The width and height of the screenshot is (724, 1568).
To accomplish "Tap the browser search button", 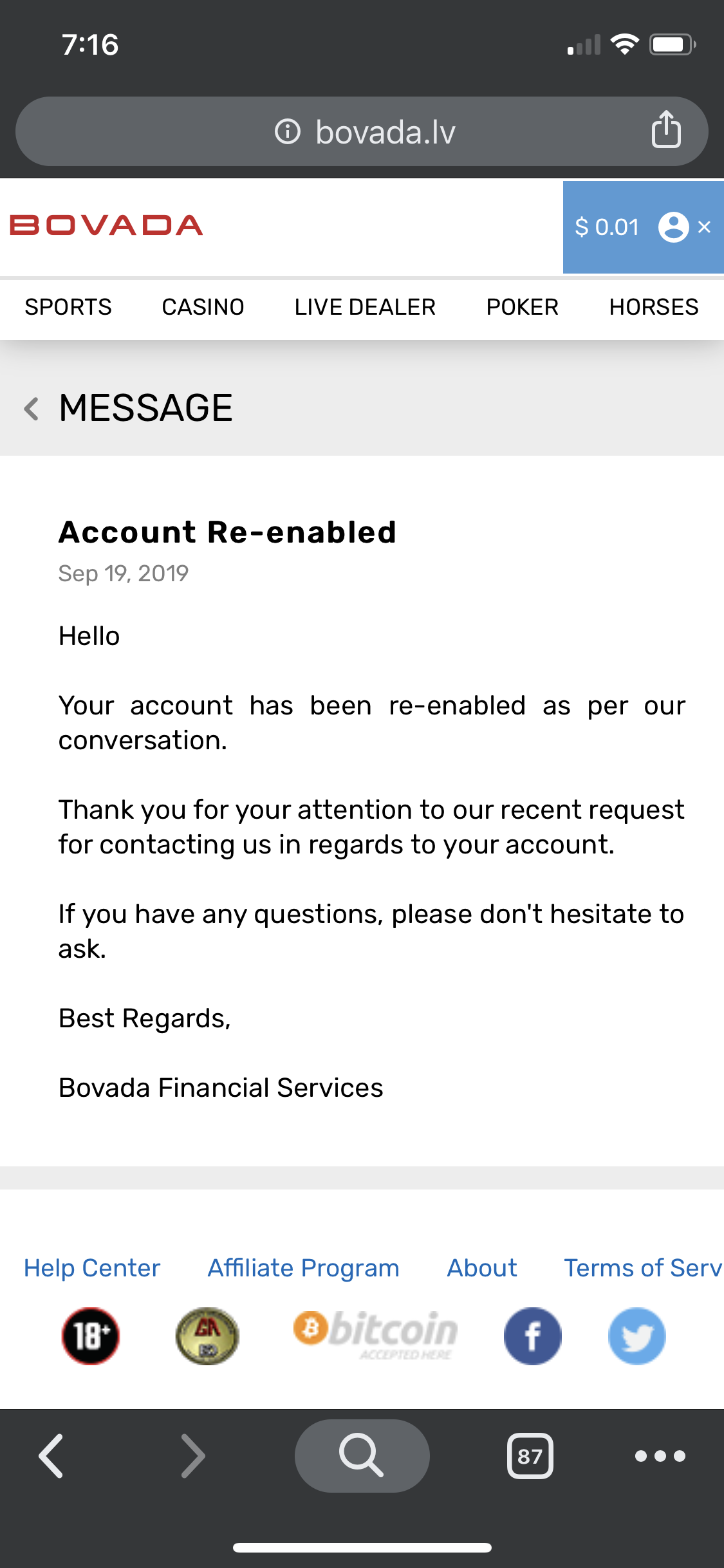I will tap(362, 1455).
